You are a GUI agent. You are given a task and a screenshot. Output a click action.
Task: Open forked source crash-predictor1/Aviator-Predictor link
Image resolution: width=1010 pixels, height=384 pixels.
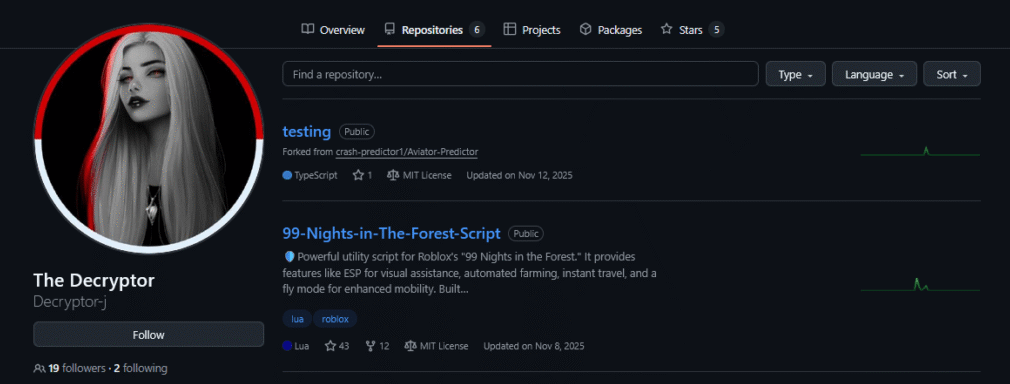click(x=407, y=152)
